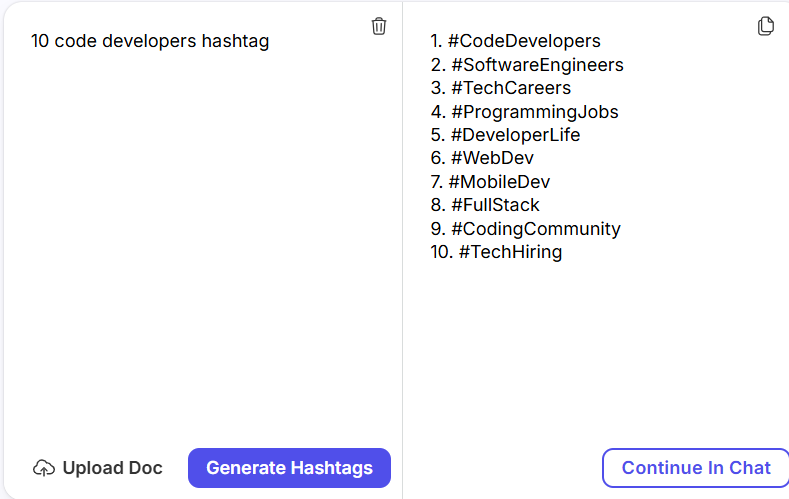Click the #ProgrammingJobs hashtag
Image resolution: width=789 pixels, height=499 pixels.
click(x=534, y=112)
